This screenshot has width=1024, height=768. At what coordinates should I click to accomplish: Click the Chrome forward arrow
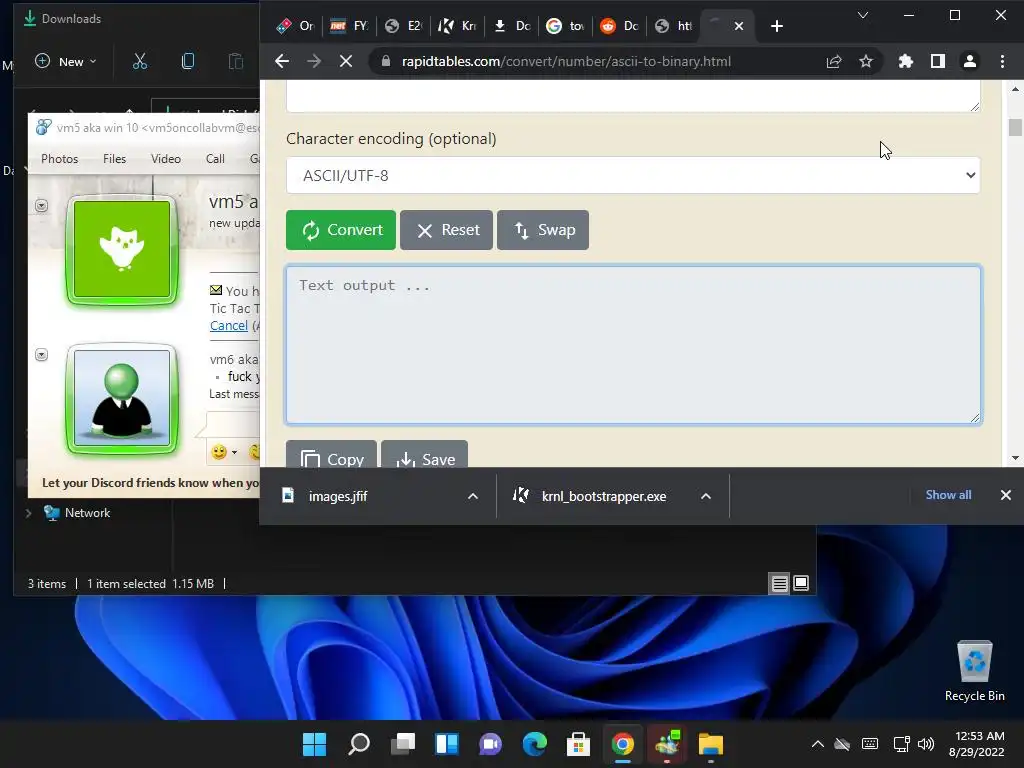tap(314, 61)
